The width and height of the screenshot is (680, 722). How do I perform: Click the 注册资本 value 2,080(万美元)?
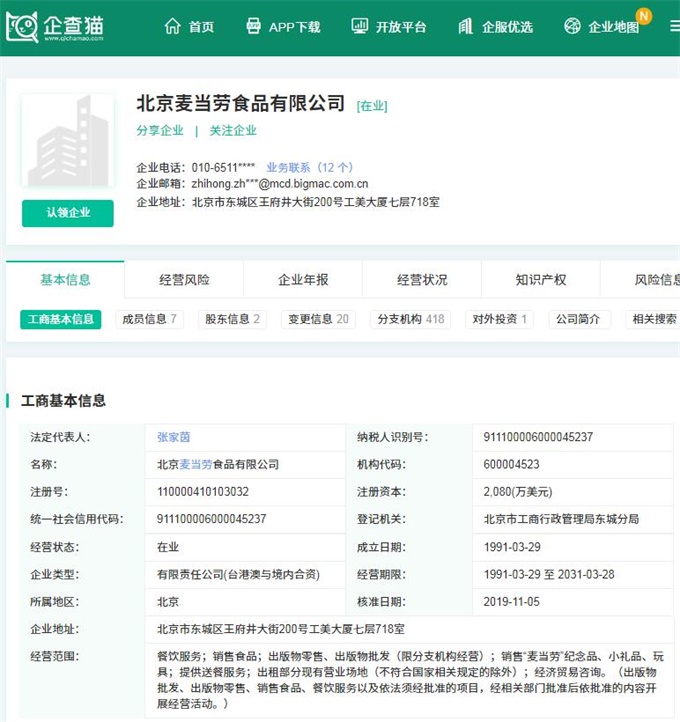(518, 492)
